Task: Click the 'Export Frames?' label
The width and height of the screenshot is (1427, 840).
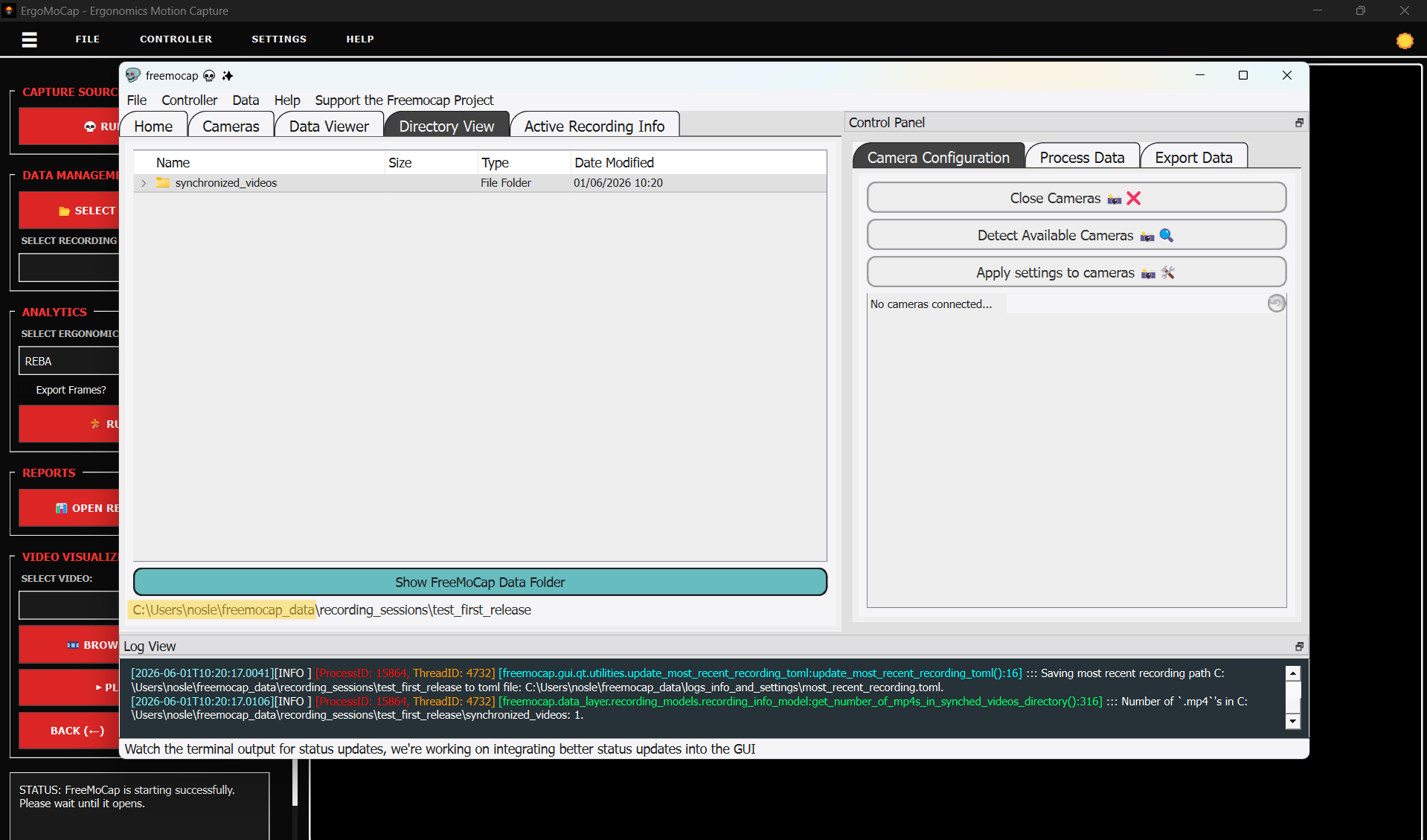Action: click(71, 390)
